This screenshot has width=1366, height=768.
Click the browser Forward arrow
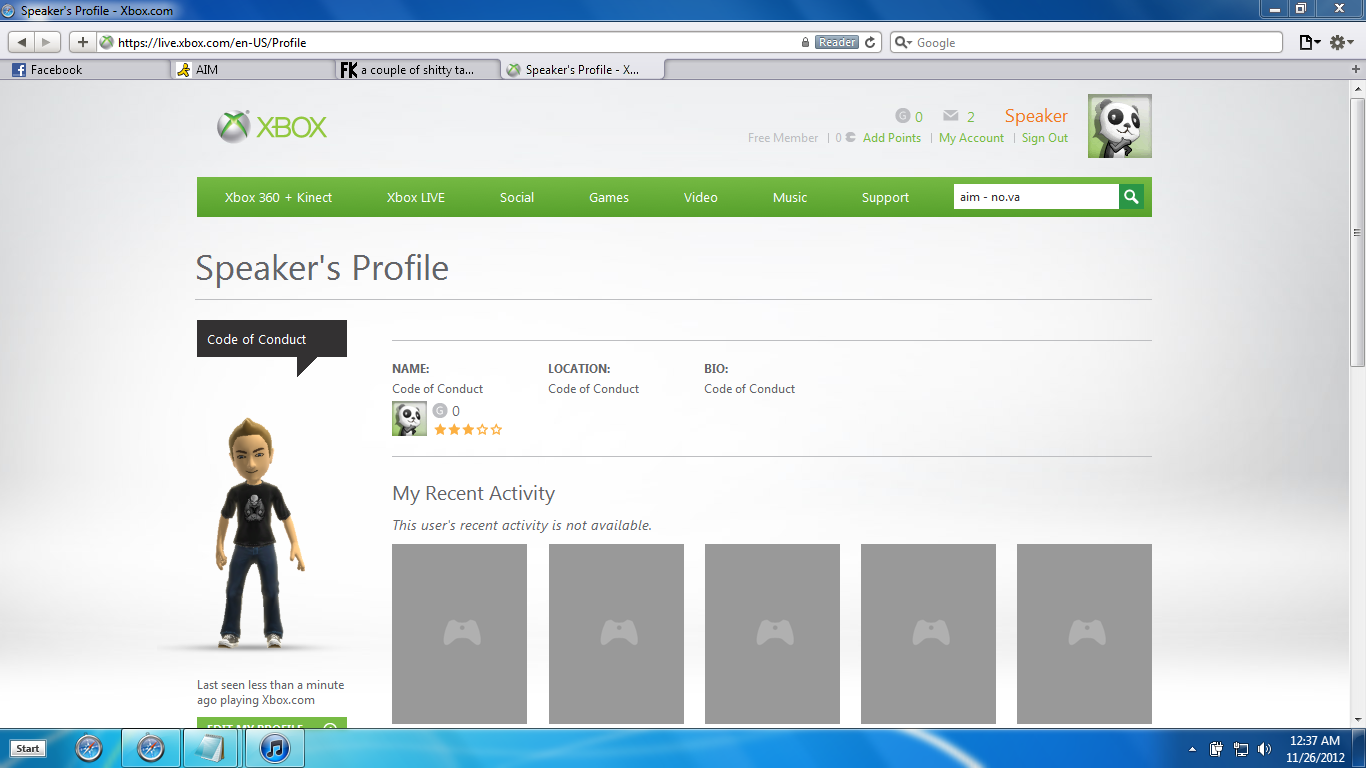47,42
